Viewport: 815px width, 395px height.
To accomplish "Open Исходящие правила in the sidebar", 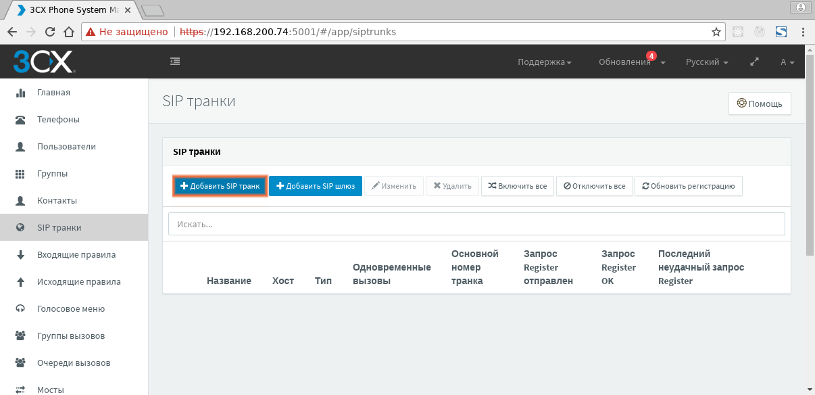I will tap(74, 282).
